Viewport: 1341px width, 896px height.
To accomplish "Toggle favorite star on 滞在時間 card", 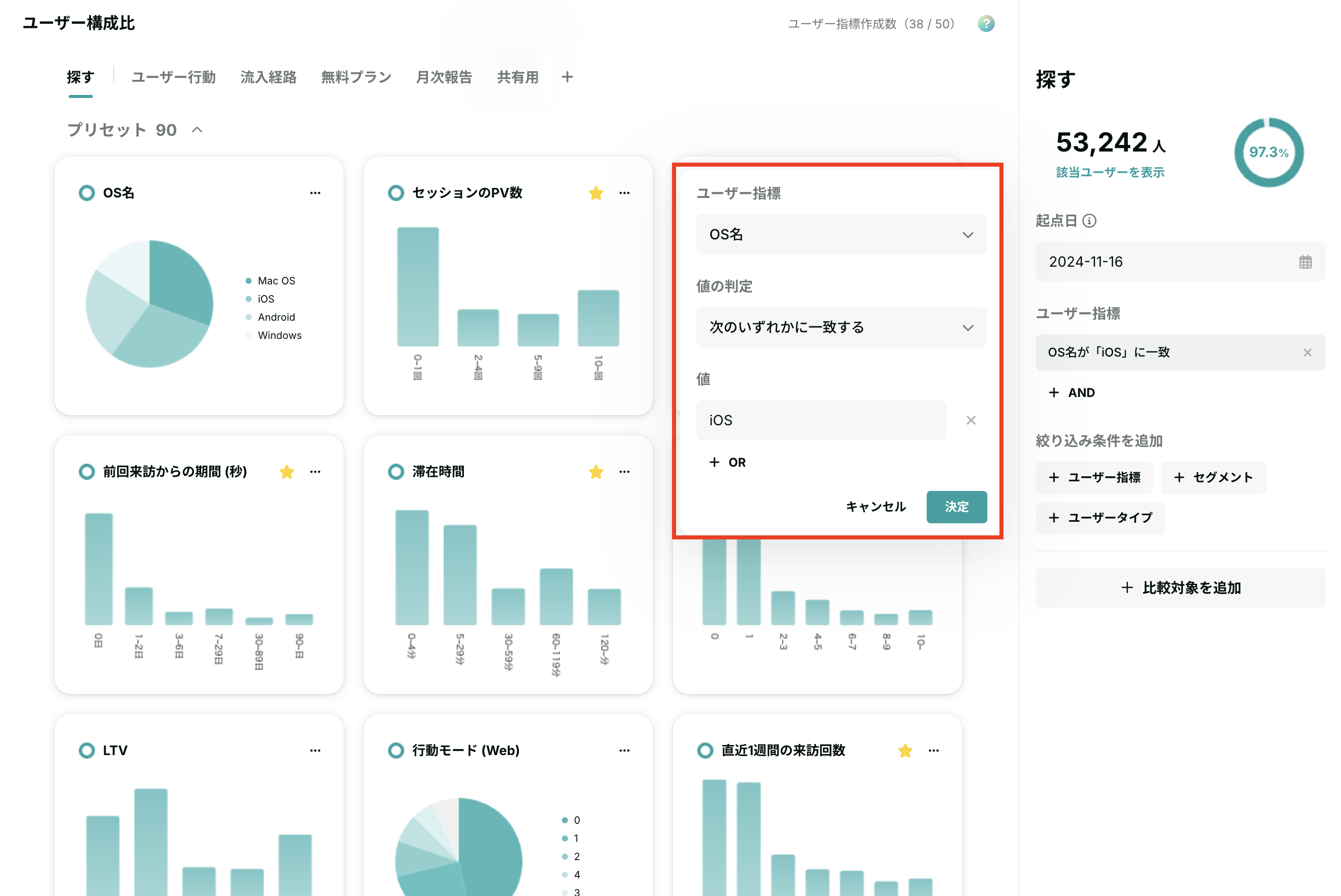I will click(596, 472).
